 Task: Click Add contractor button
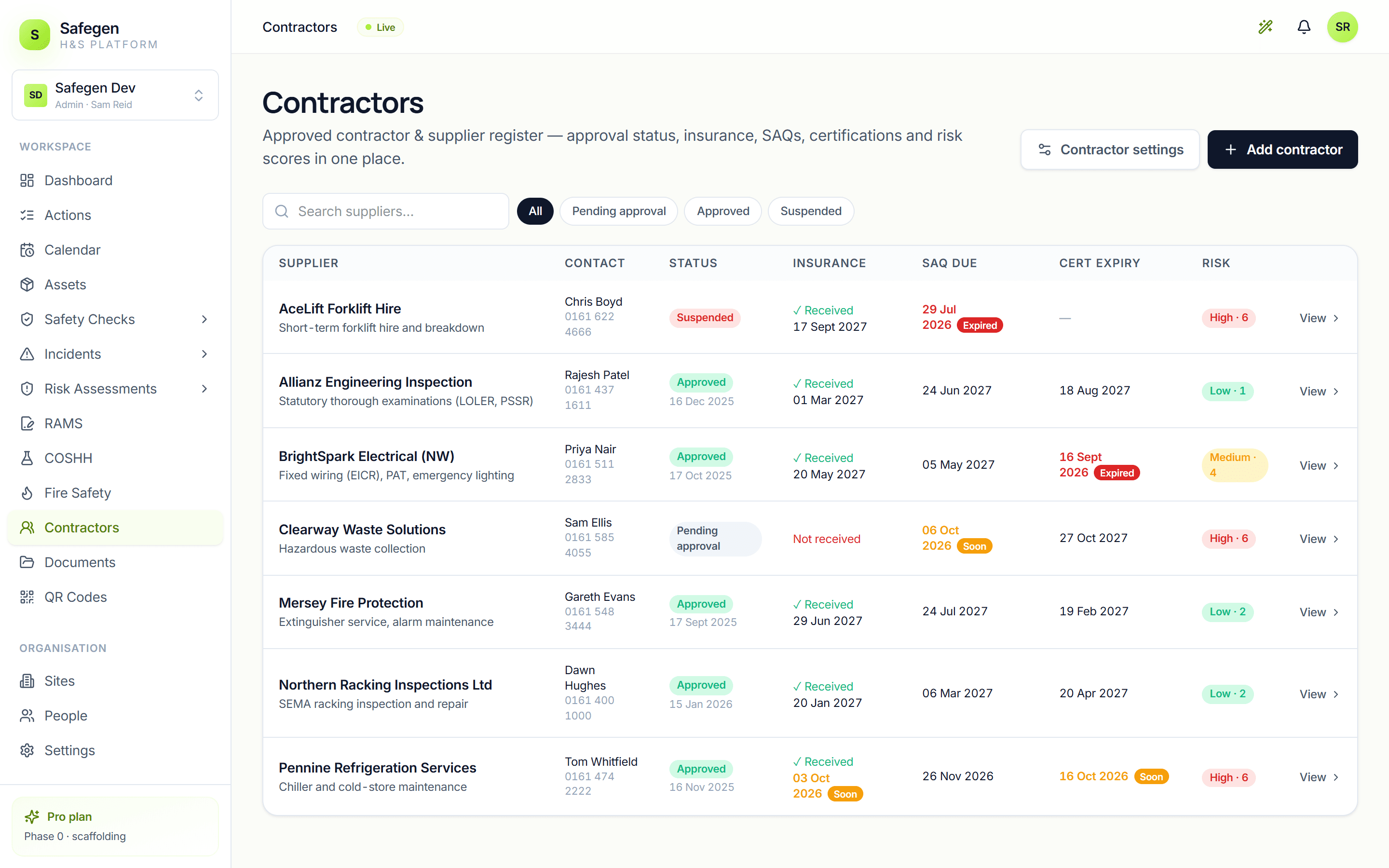1282,149
